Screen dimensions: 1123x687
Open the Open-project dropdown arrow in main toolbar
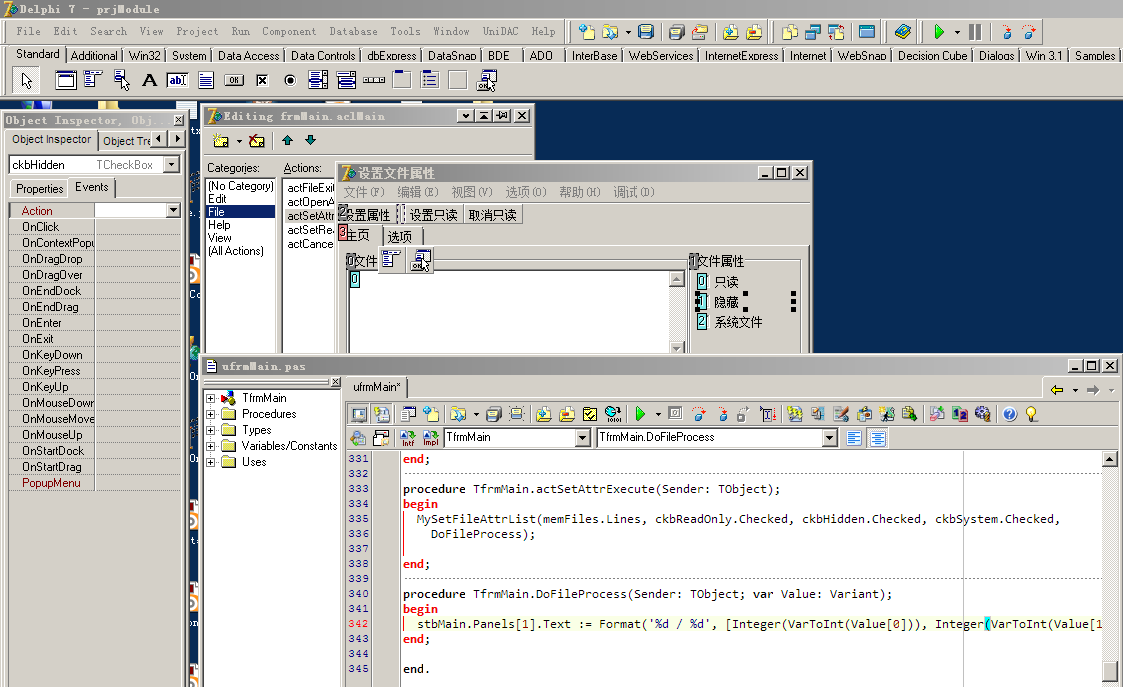pyautogui.click(x=628, y=32)
